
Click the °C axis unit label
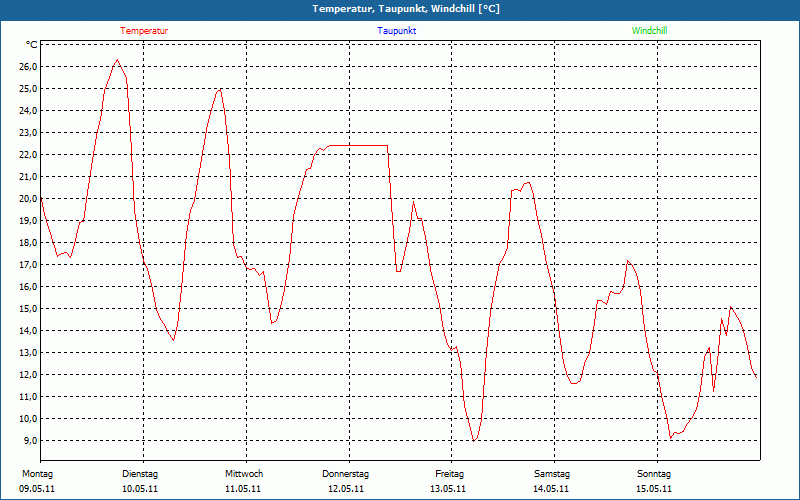click(31, 45)
